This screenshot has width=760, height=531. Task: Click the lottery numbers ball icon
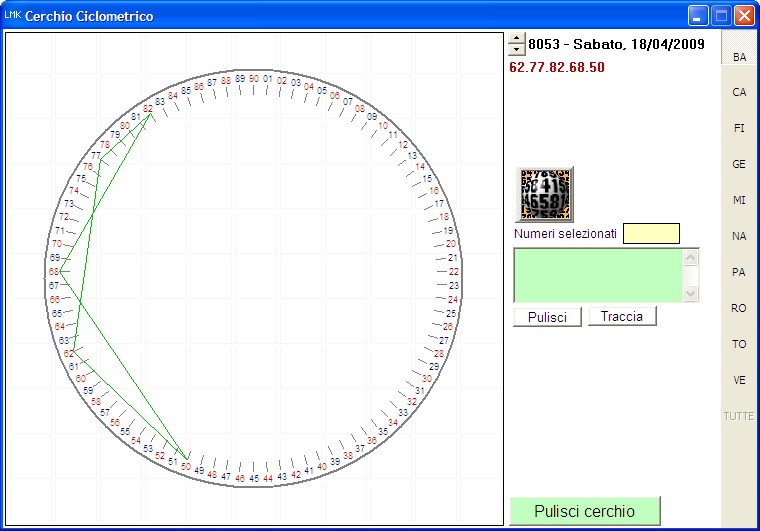coord(545,194)
